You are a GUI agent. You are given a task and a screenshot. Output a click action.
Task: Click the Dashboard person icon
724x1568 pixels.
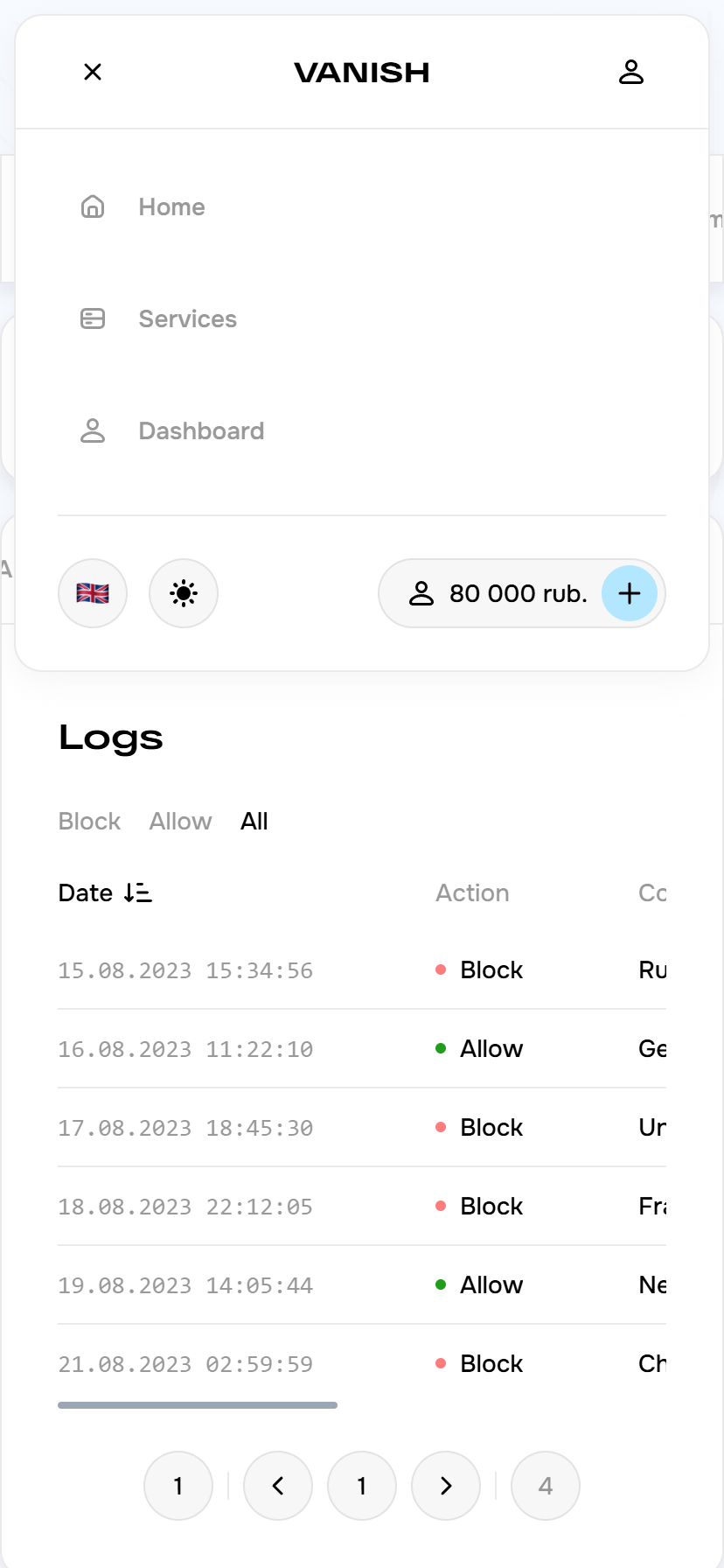click(x=93, y=430)
